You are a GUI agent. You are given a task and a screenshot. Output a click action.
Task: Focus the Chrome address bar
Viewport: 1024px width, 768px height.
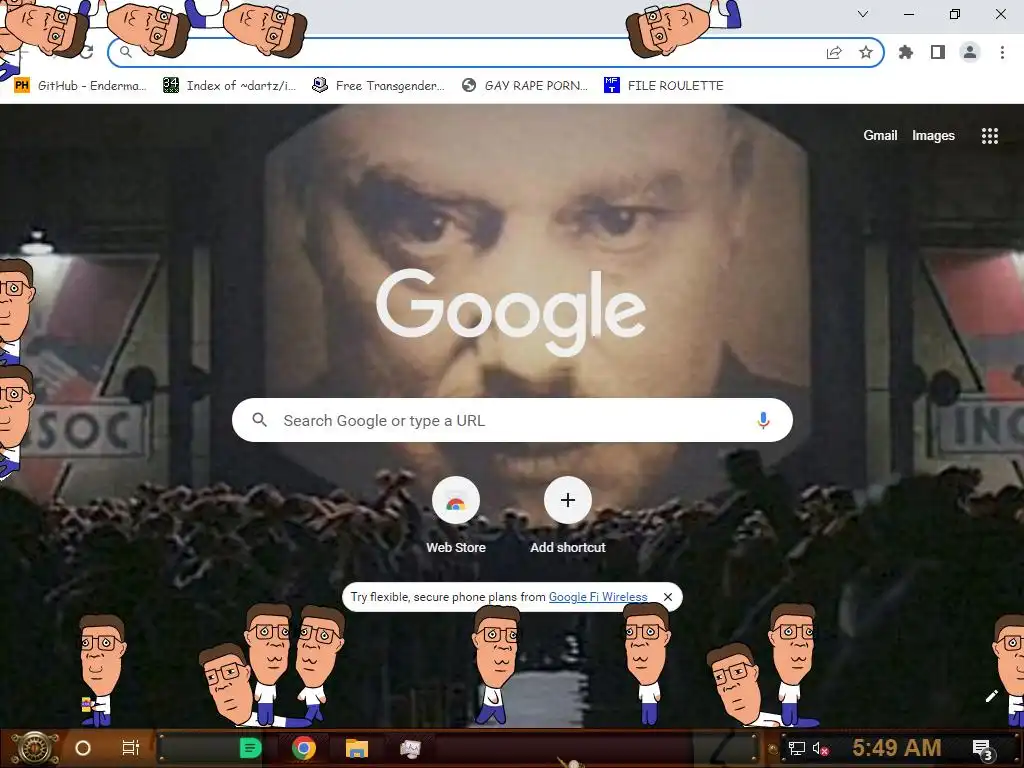(x=496, y=53)
